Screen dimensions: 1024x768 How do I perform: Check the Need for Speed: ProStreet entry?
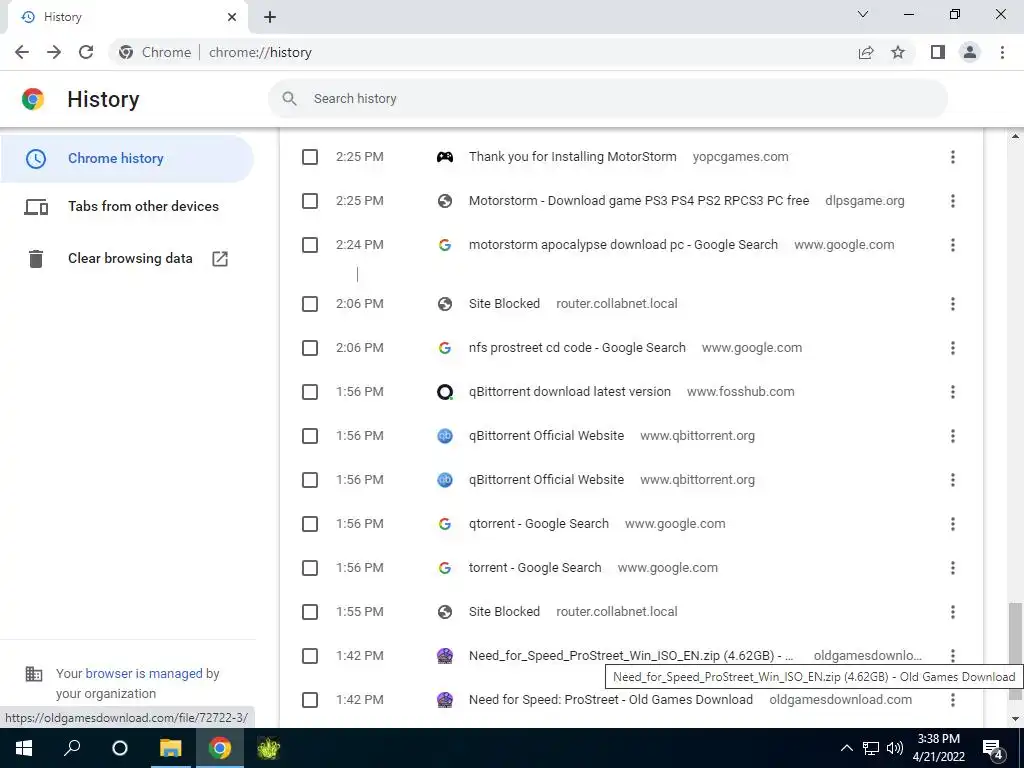[310, 700]
